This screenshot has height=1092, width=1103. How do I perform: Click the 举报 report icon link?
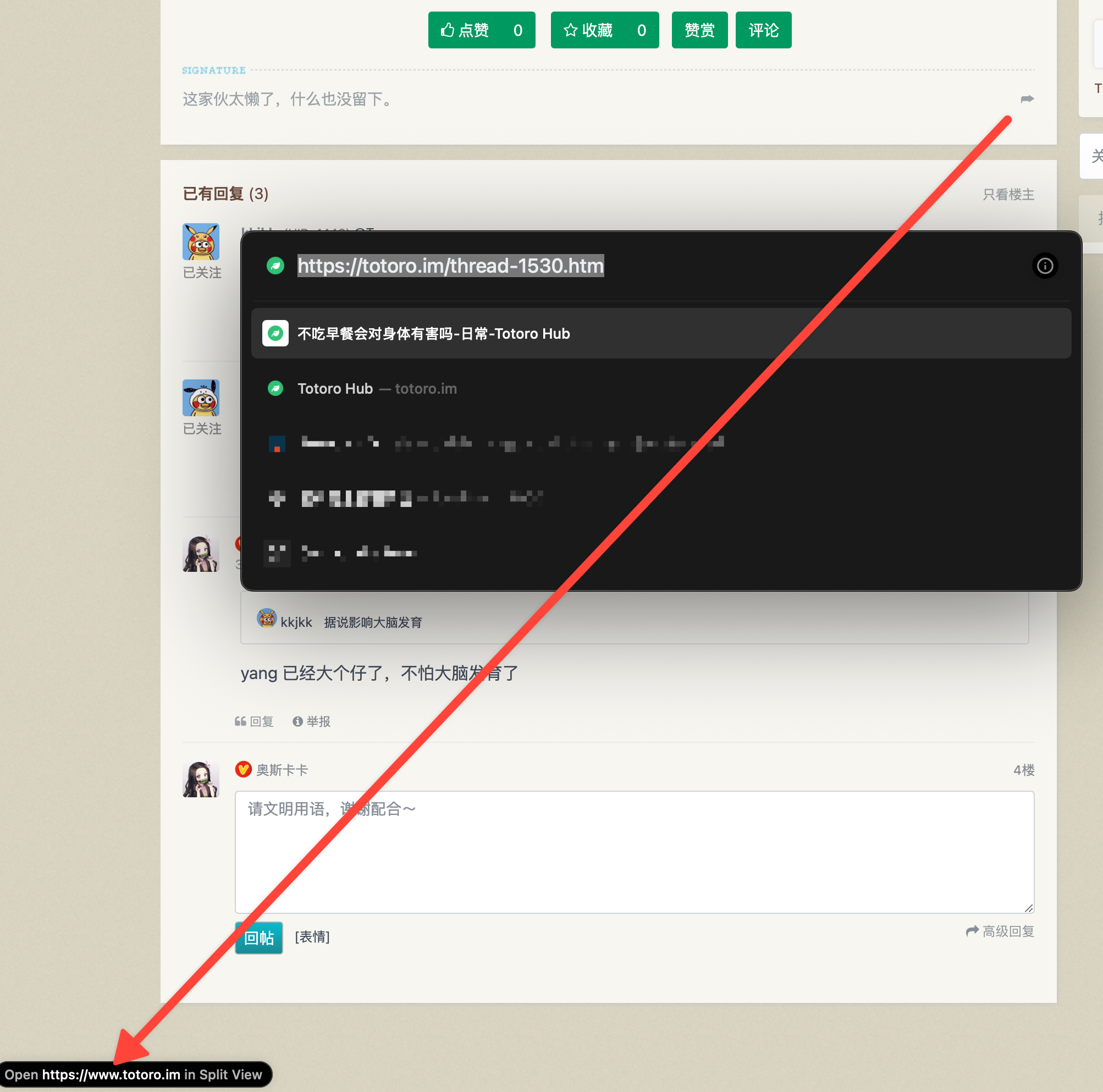click(x=312, y=721)
